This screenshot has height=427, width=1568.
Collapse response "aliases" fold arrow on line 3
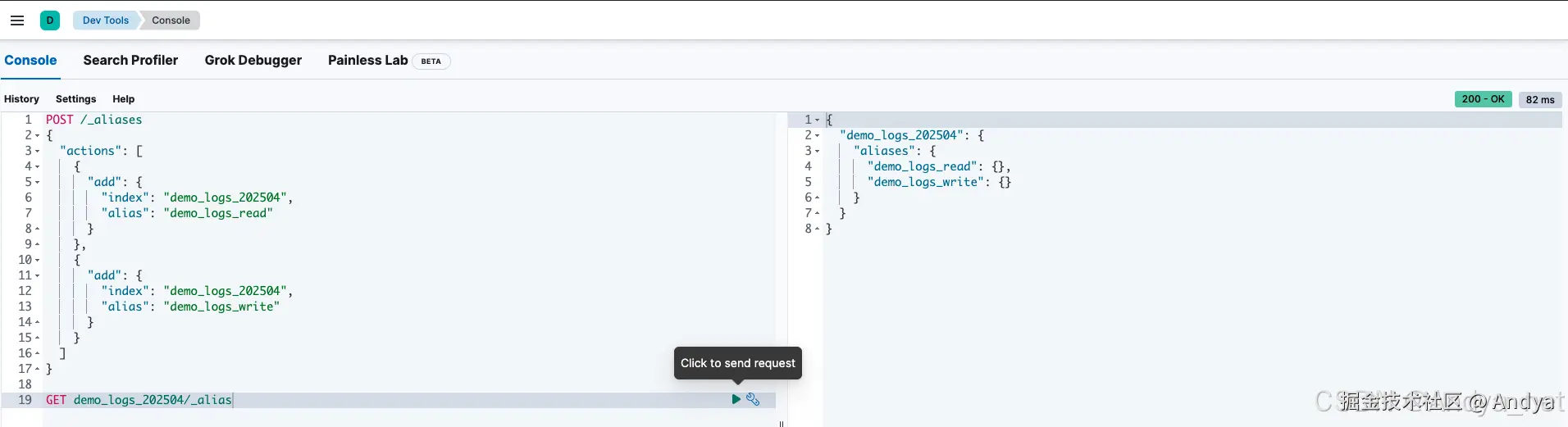coord(817,152)
